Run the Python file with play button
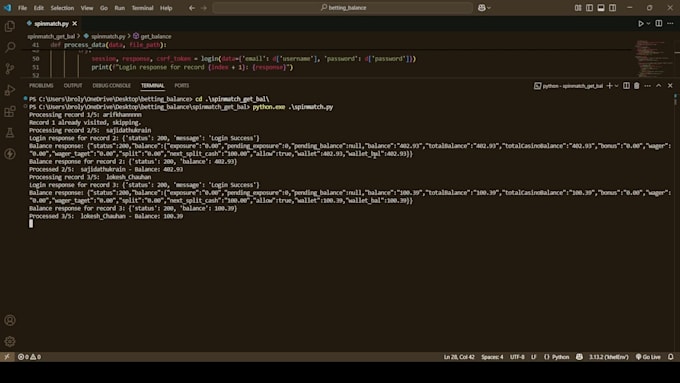This screenshot has width=680, height=383. (641, 23)
